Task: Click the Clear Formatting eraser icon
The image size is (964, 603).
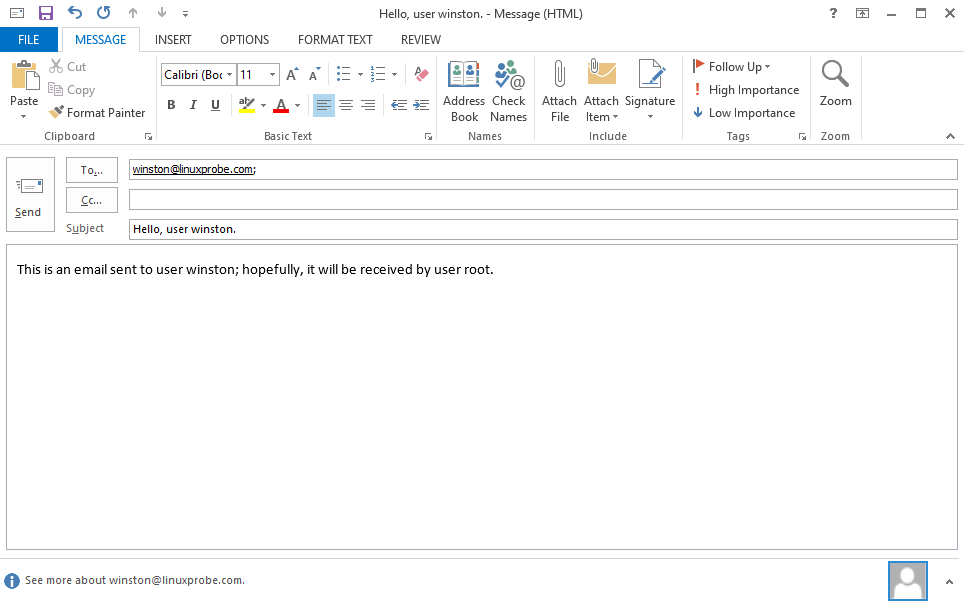Action: tap(421, 74)
